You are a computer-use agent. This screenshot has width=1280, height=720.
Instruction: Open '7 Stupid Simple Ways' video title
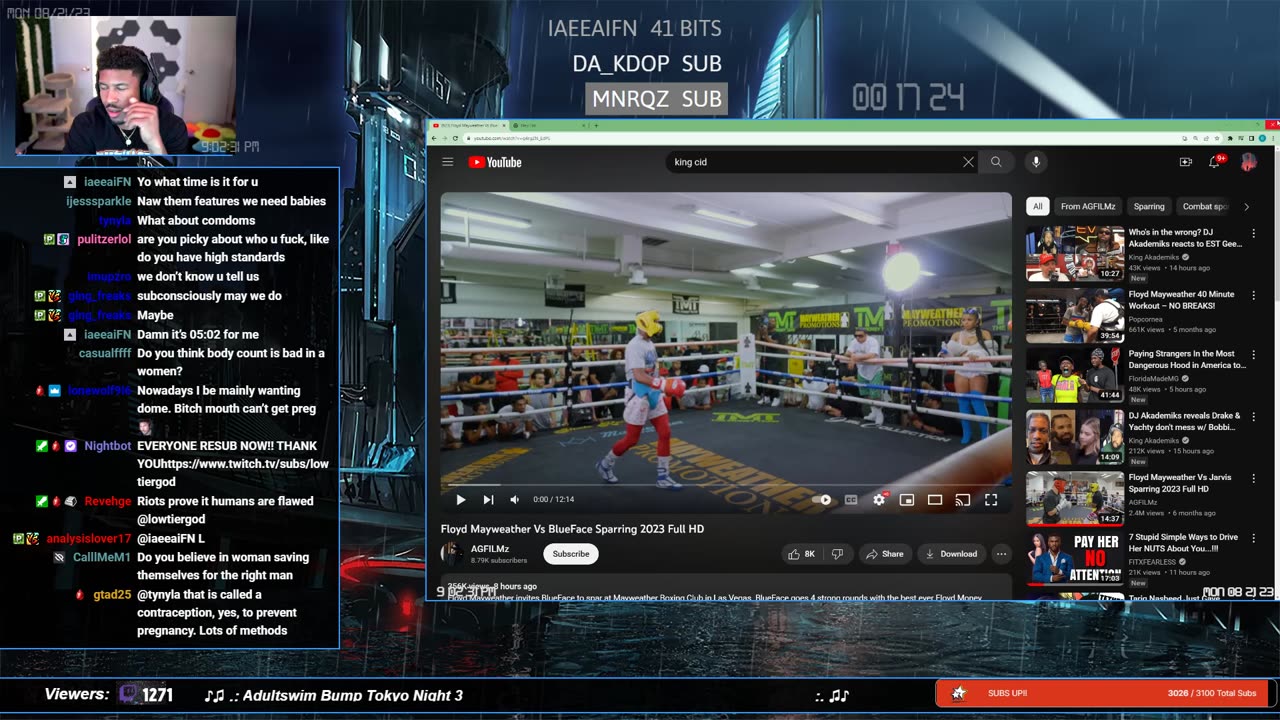pos(1184,543)
